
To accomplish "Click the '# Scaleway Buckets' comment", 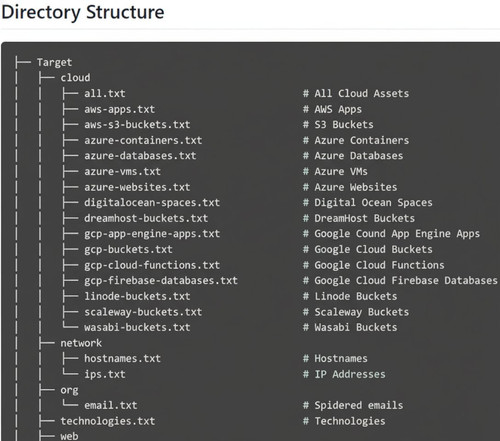I will [x=356, y=312].
